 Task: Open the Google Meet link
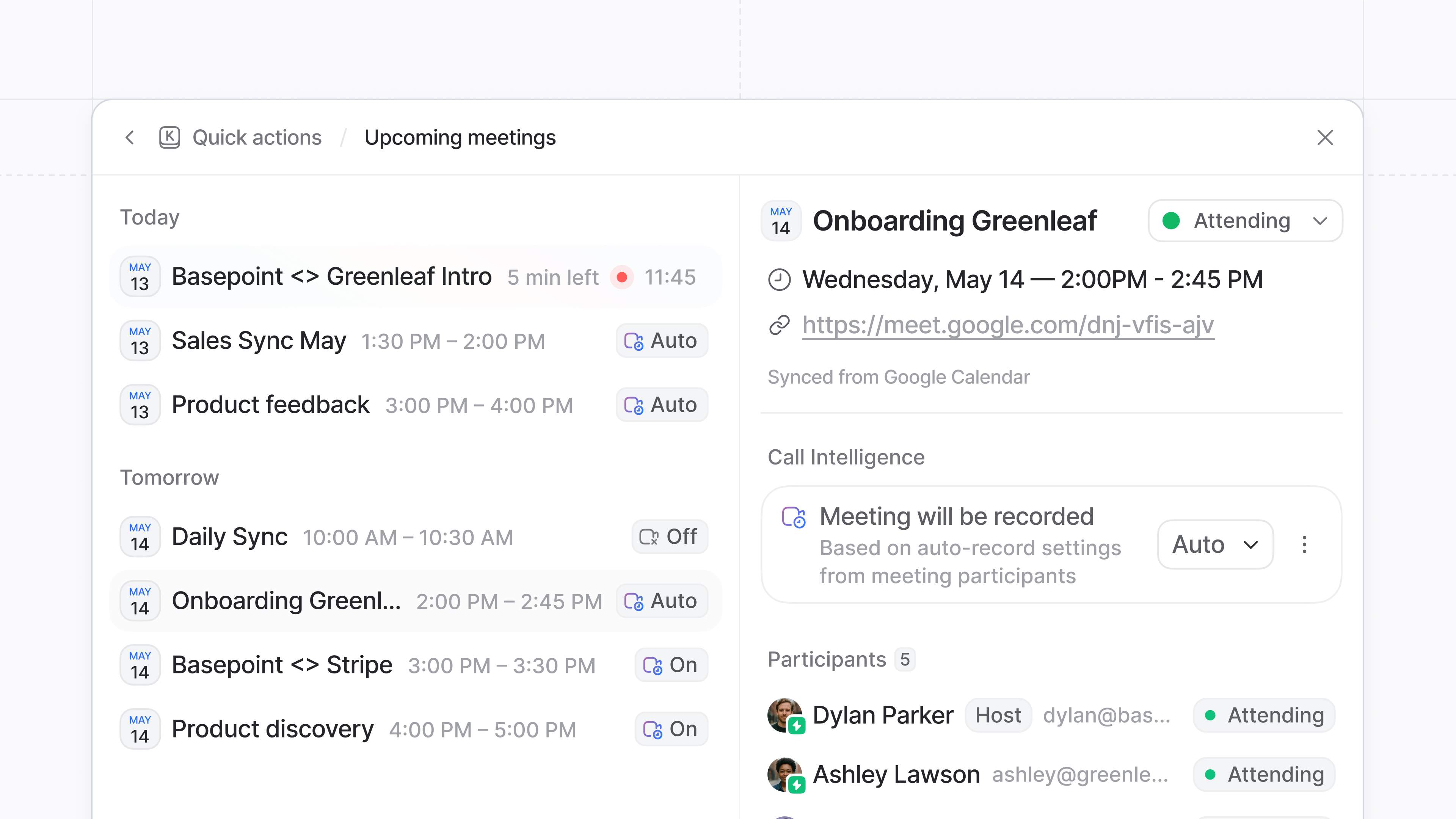(x=1008, y=325)
